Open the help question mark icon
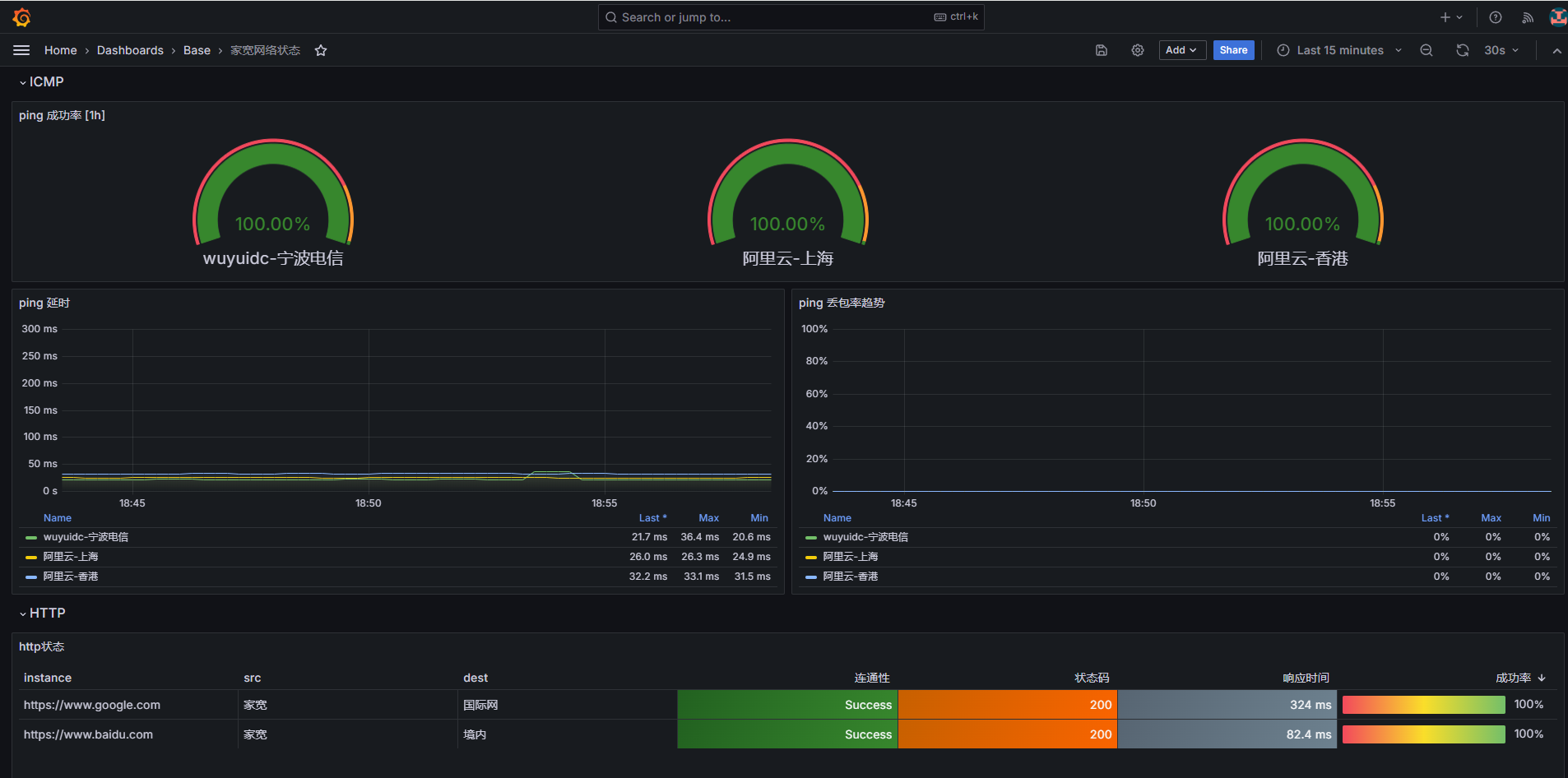Image resolution: width=1568 pixels, height=778 pixels. pos(1496,17)
